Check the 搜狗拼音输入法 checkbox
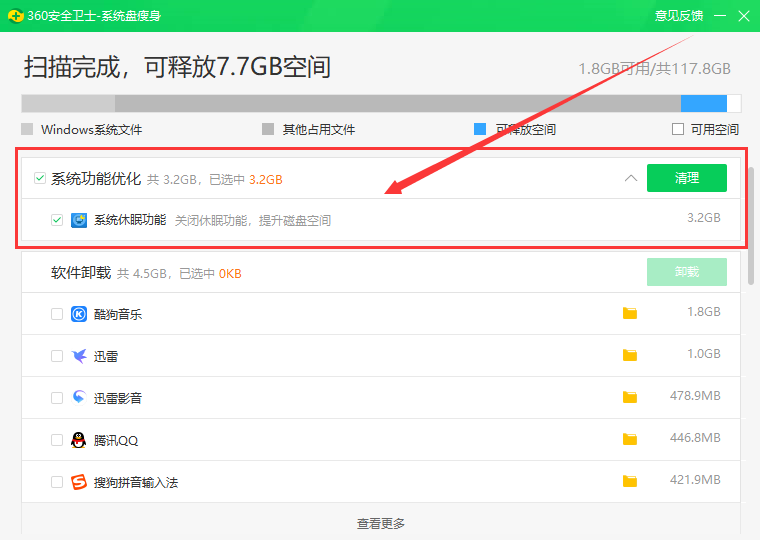Screen dimensions: 760x540 pos(57,482)
